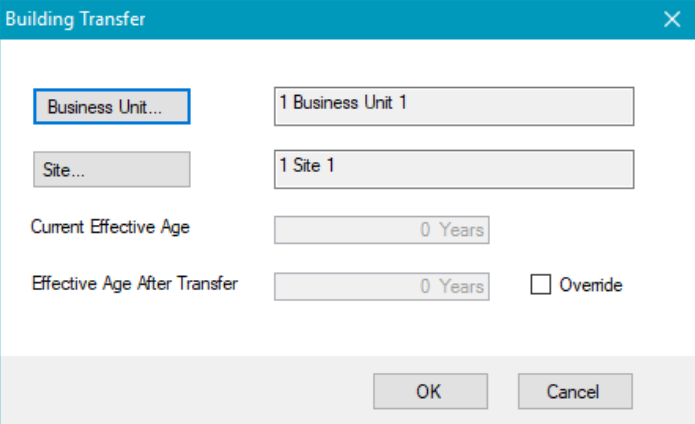Click the '1 Site 1' text
Screen dimensions: 695x424
point(307,165)
